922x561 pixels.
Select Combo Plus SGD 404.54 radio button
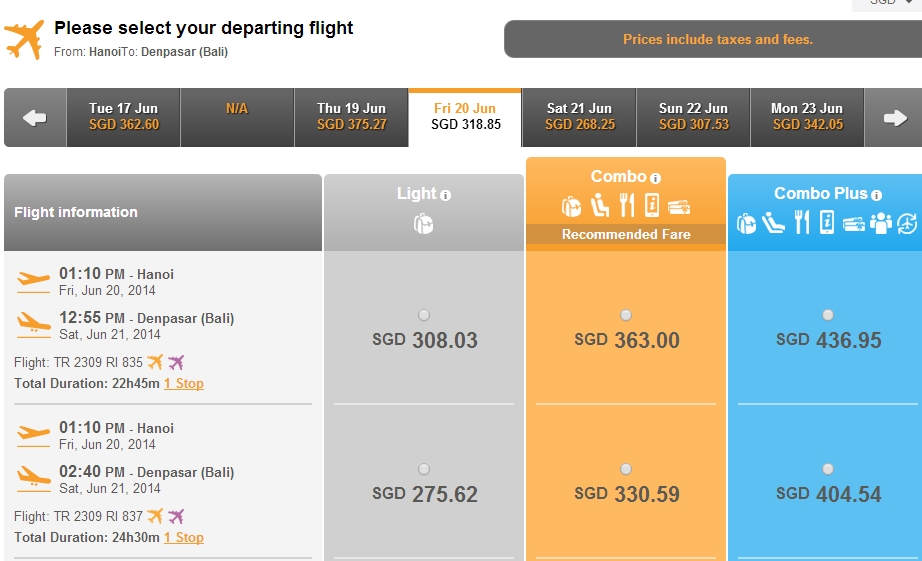(828, 469)
